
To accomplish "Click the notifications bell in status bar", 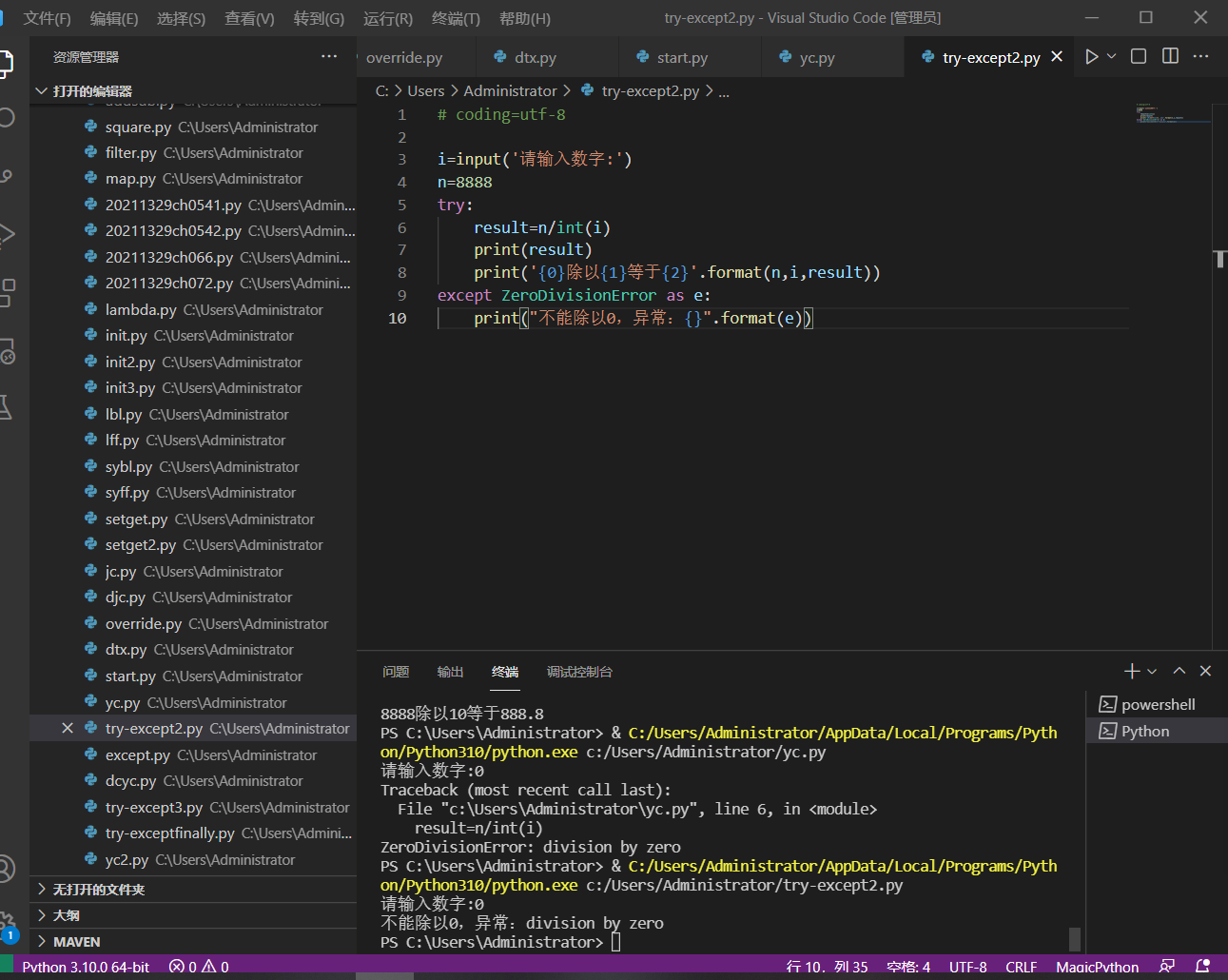I will coord(1202,967).
